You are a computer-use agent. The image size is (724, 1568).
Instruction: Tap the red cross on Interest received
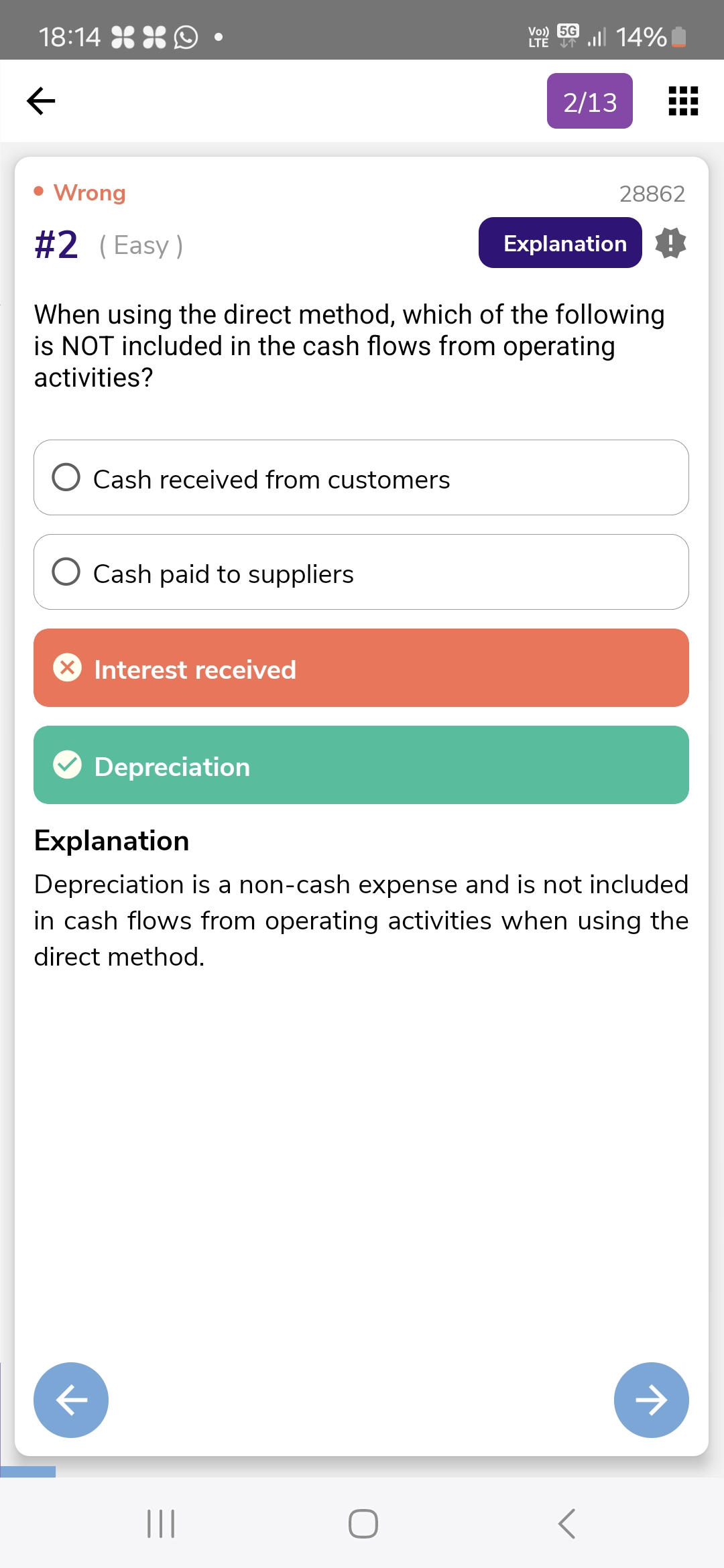(68, 667)
